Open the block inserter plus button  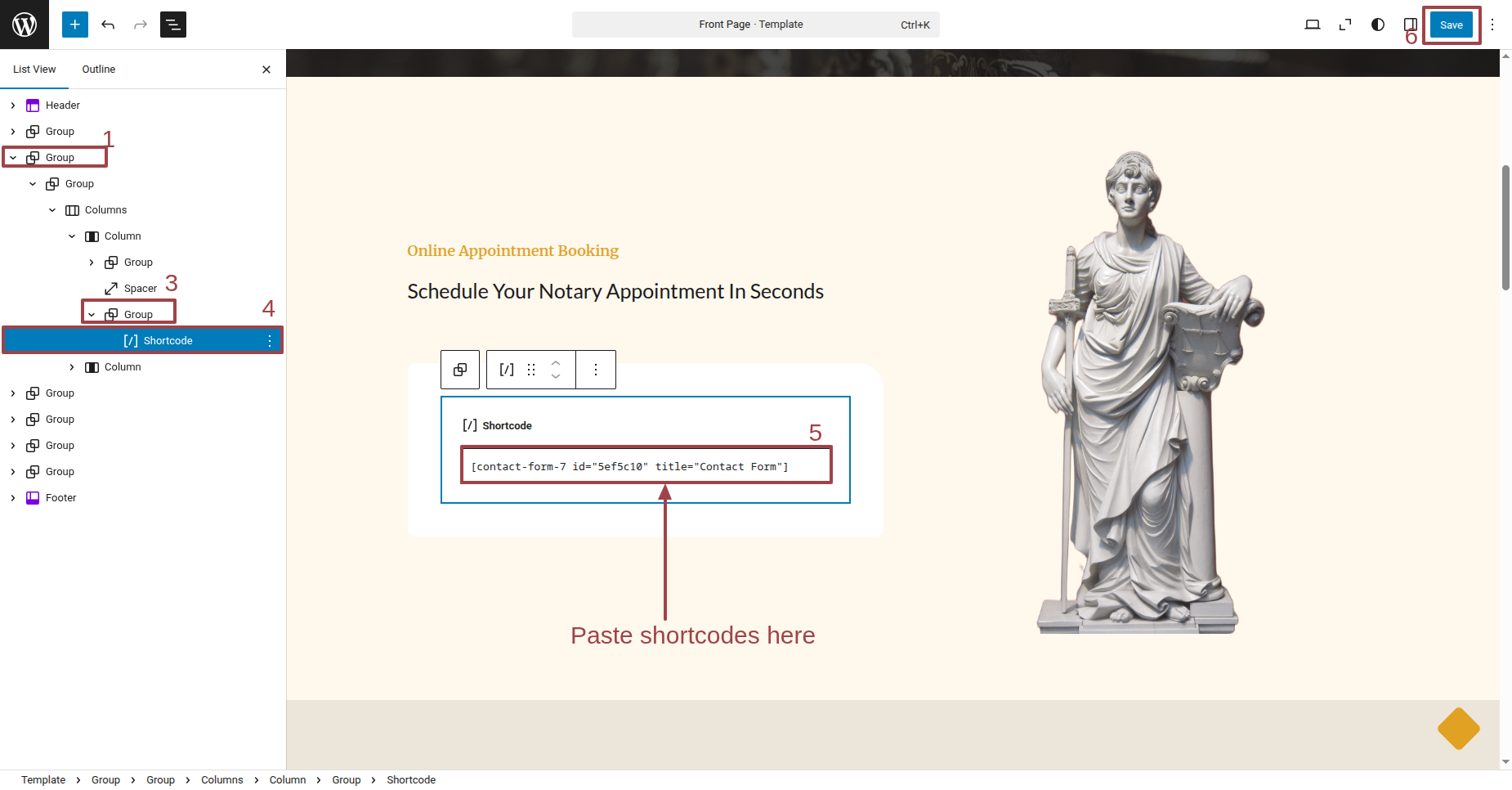pyautogui.click(x=75, y=25)
